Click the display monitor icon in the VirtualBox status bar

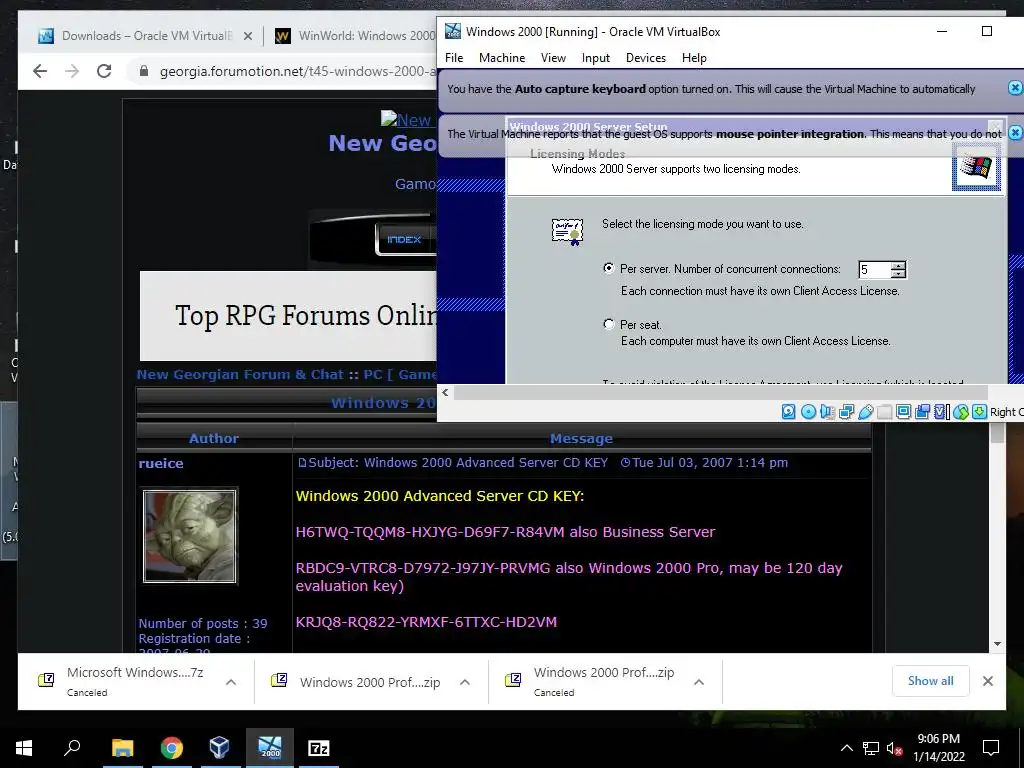[903, 411]
